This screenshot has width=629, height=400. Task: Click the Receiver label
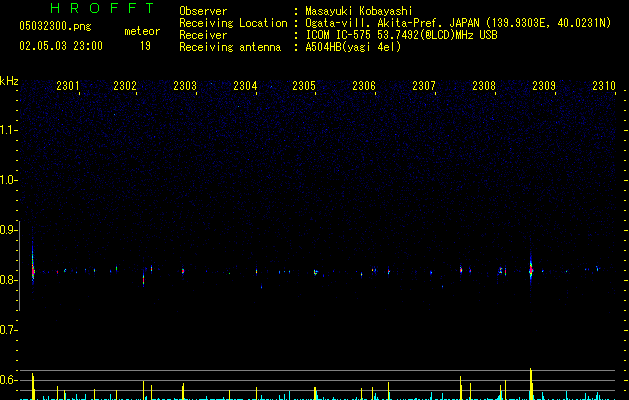coord(203,35)
